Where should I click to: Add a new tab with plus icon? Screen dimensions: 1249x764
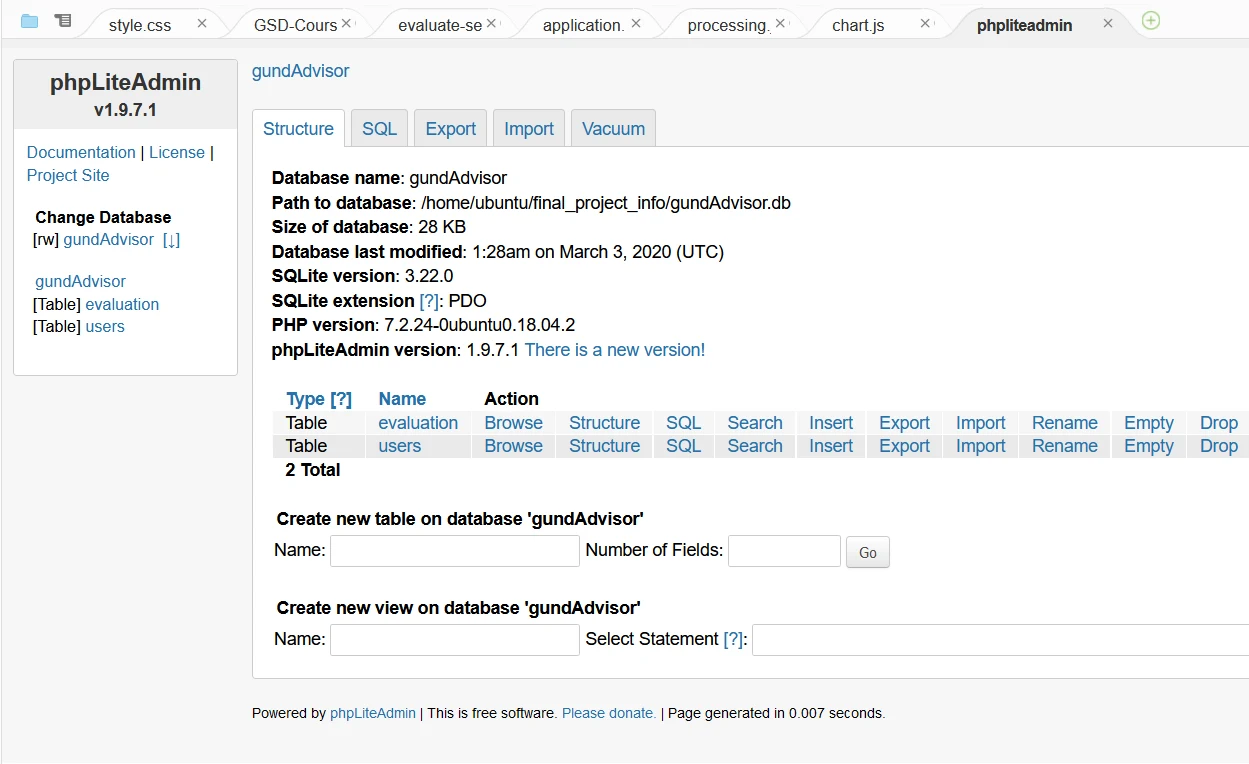point(1151,21)
